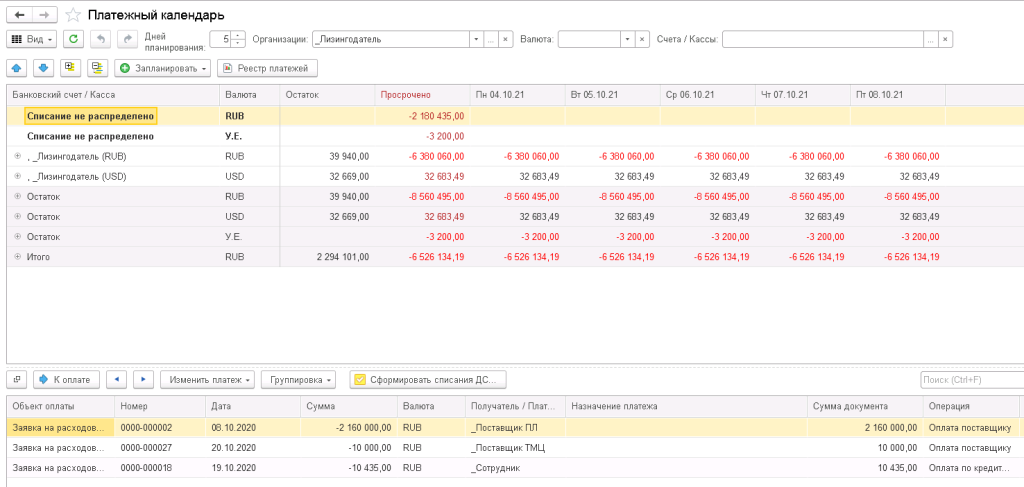Add Платежный календарь to favorites with star

(x=73, y=16)
